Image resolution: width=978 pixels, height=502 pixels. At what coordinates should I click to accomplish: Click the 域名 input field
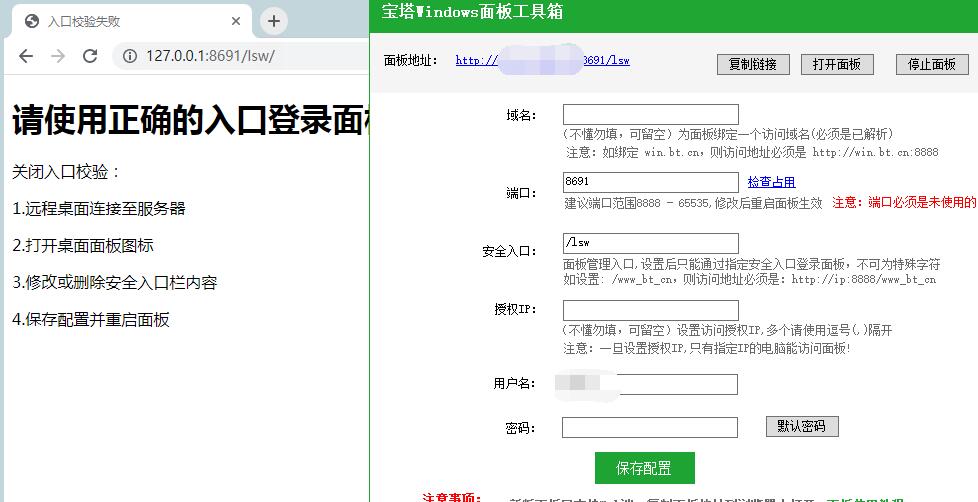651,115
